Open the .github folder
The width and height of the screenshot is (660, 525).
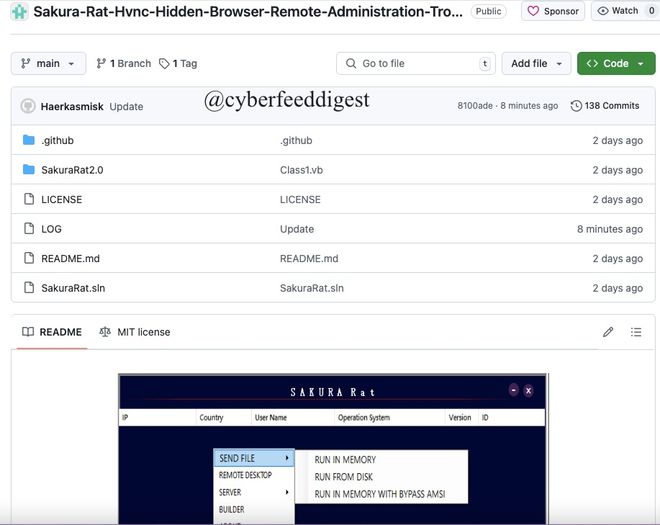coord(57,140)
